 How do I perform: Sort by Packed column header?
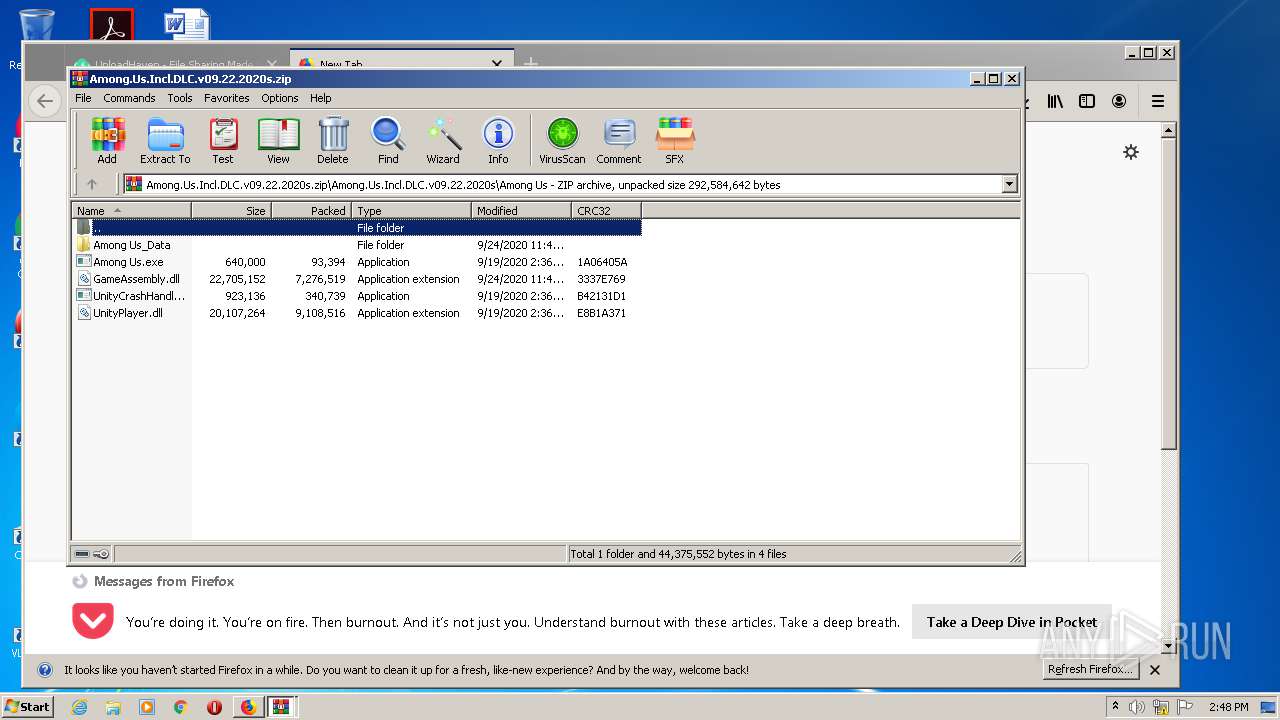point(311,210)
